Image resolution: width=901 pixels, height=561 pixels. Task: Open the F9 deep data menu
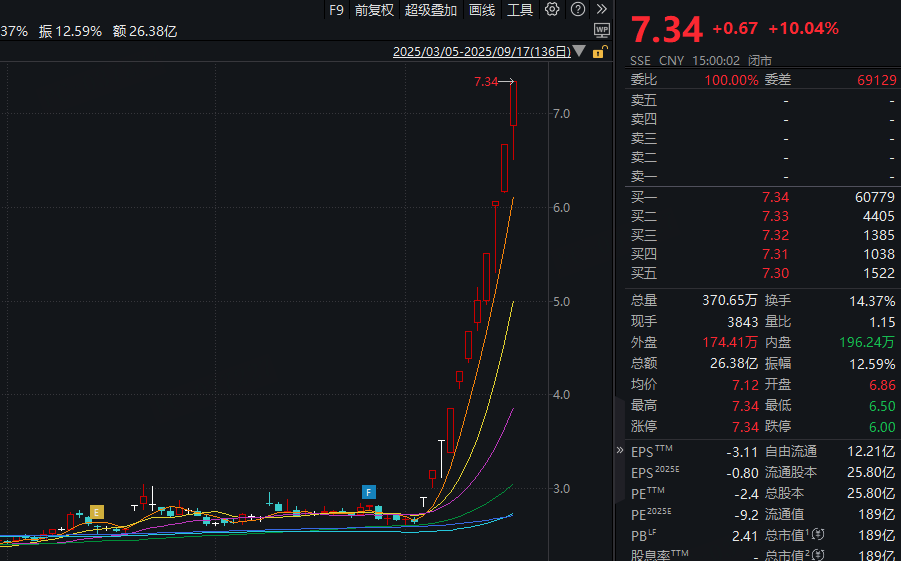tap(336, 10)
